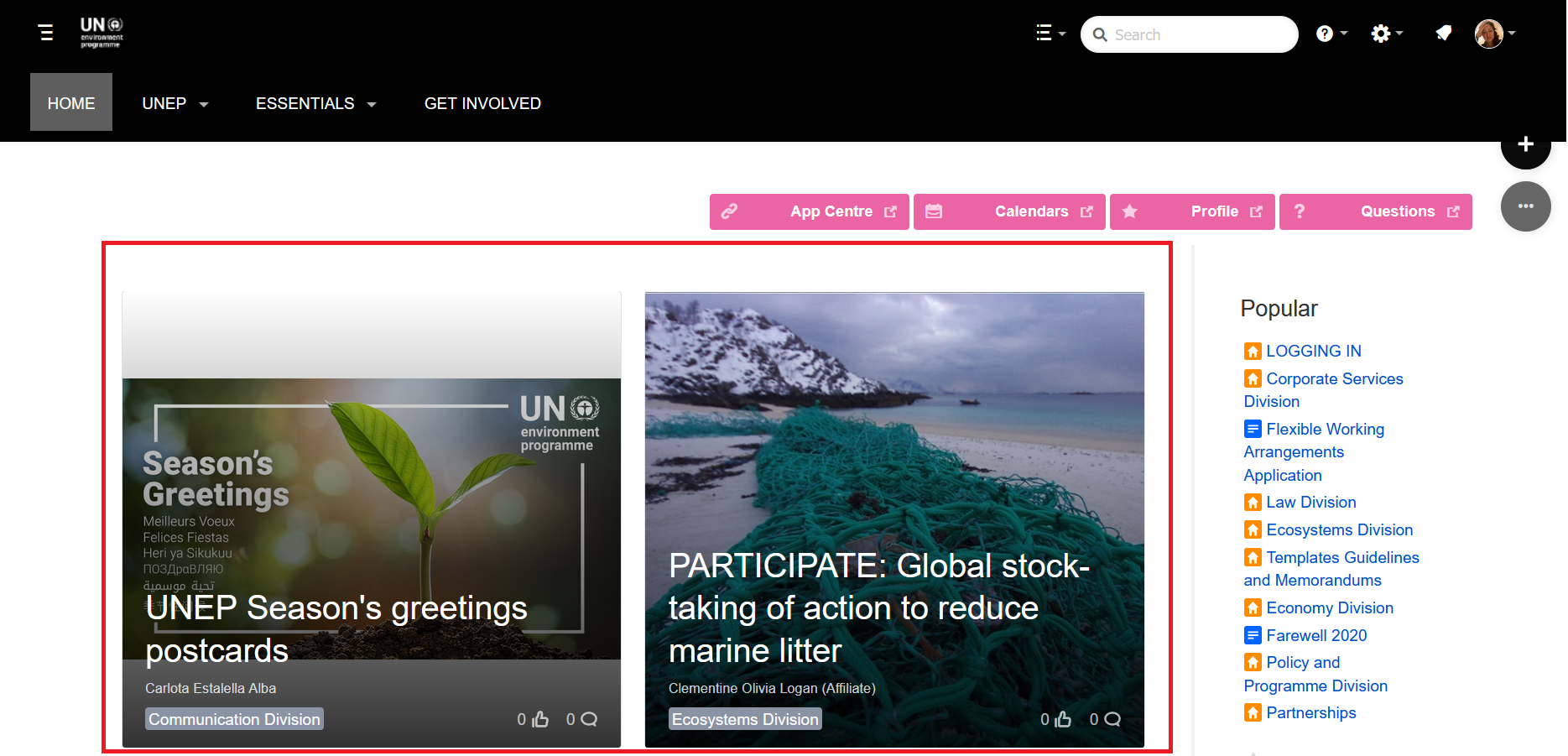Click the Search input field
This screenshot has height=756, width=1568.
coord(1189,34)
